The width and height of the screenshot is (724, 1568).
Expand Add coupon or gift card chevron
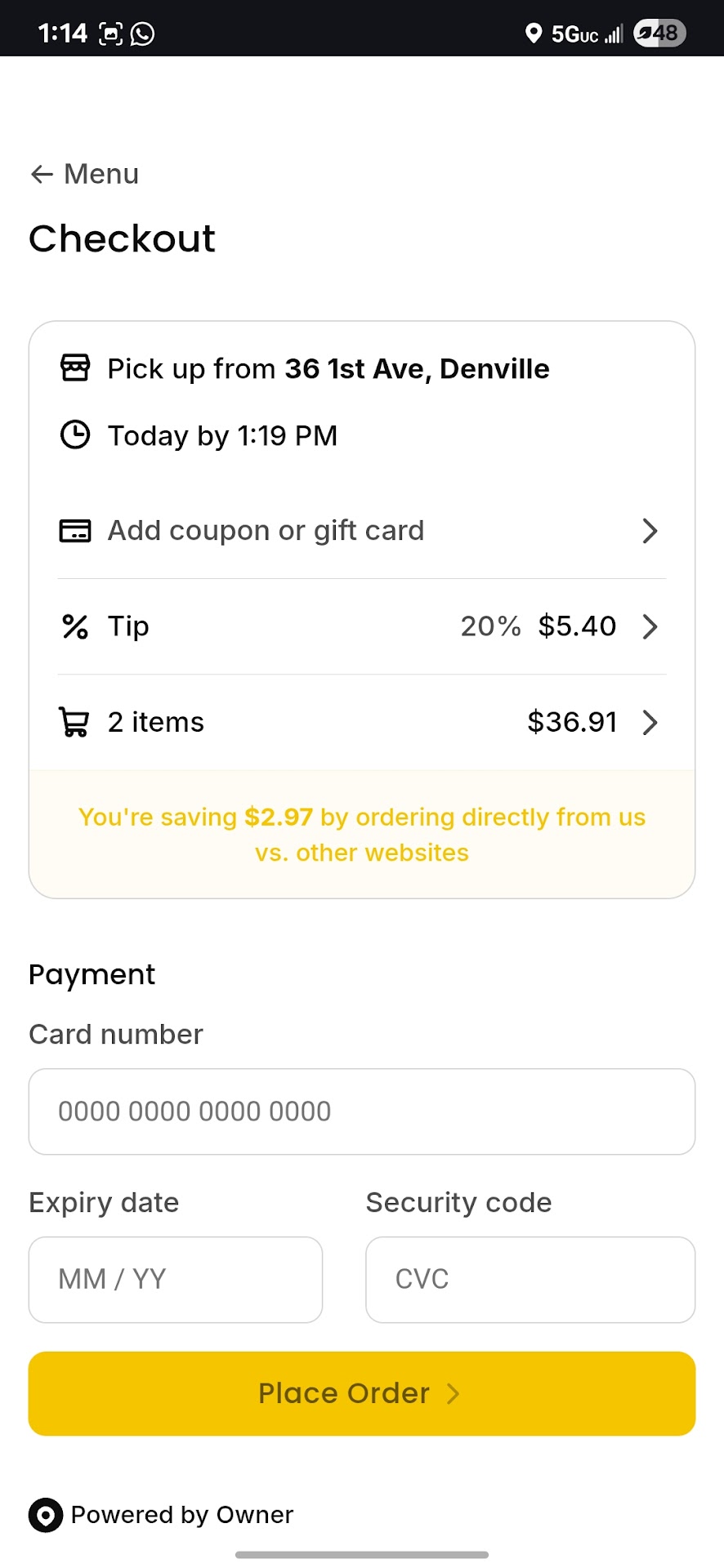tap(650, 531)
